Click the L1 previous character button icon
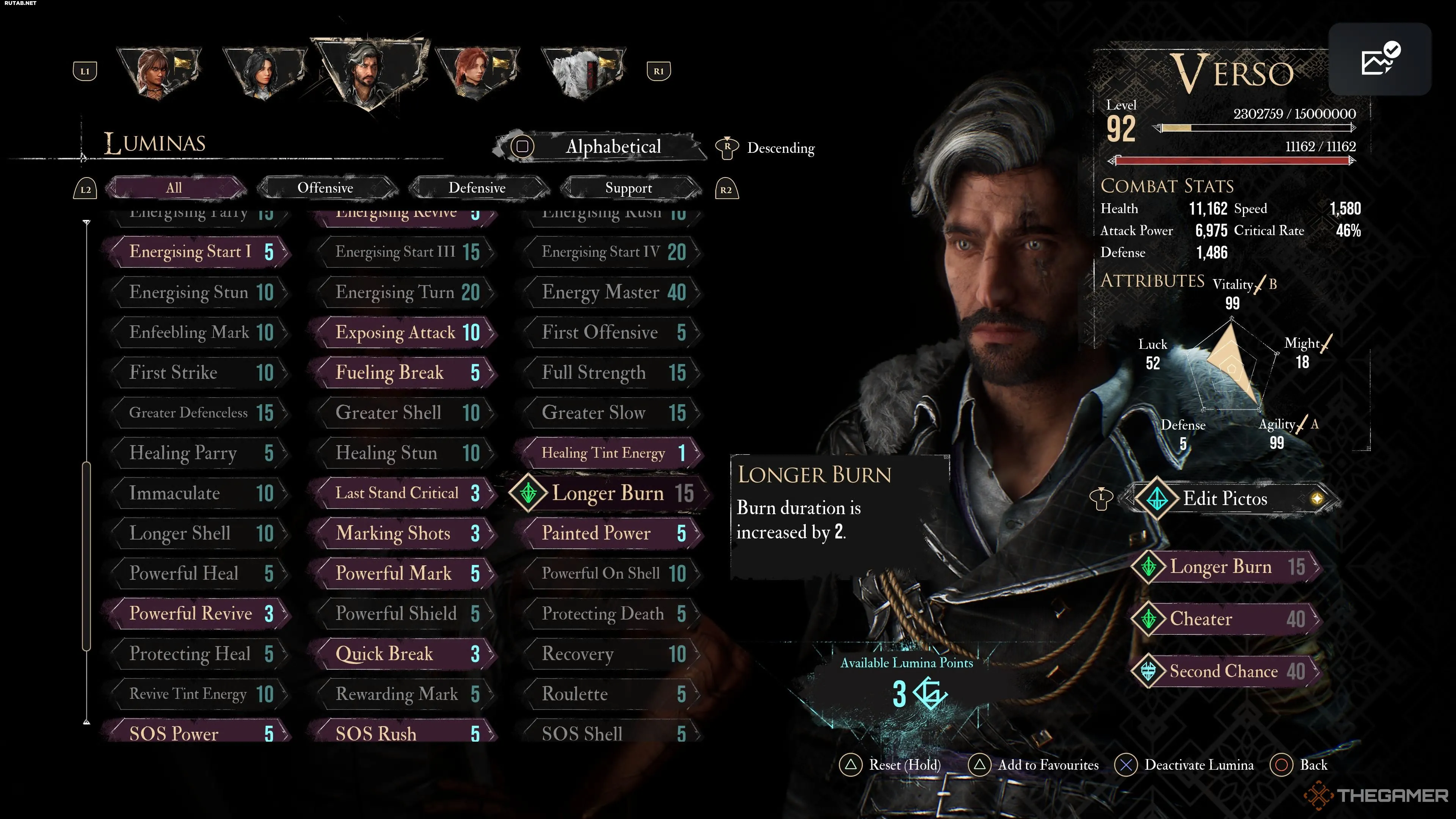 (85, 71)
